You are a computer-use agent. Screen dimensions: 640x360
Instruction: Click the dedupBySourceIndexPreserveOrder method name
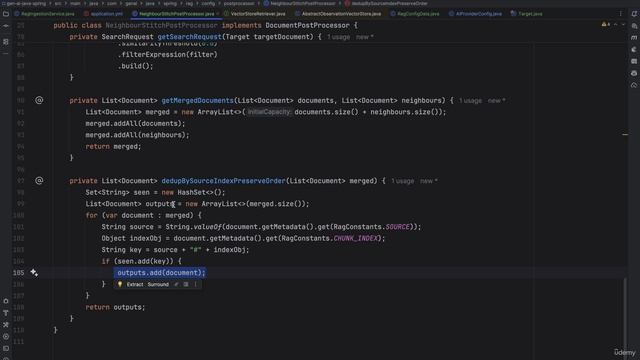pyautogui.click(x=223, y=181)
